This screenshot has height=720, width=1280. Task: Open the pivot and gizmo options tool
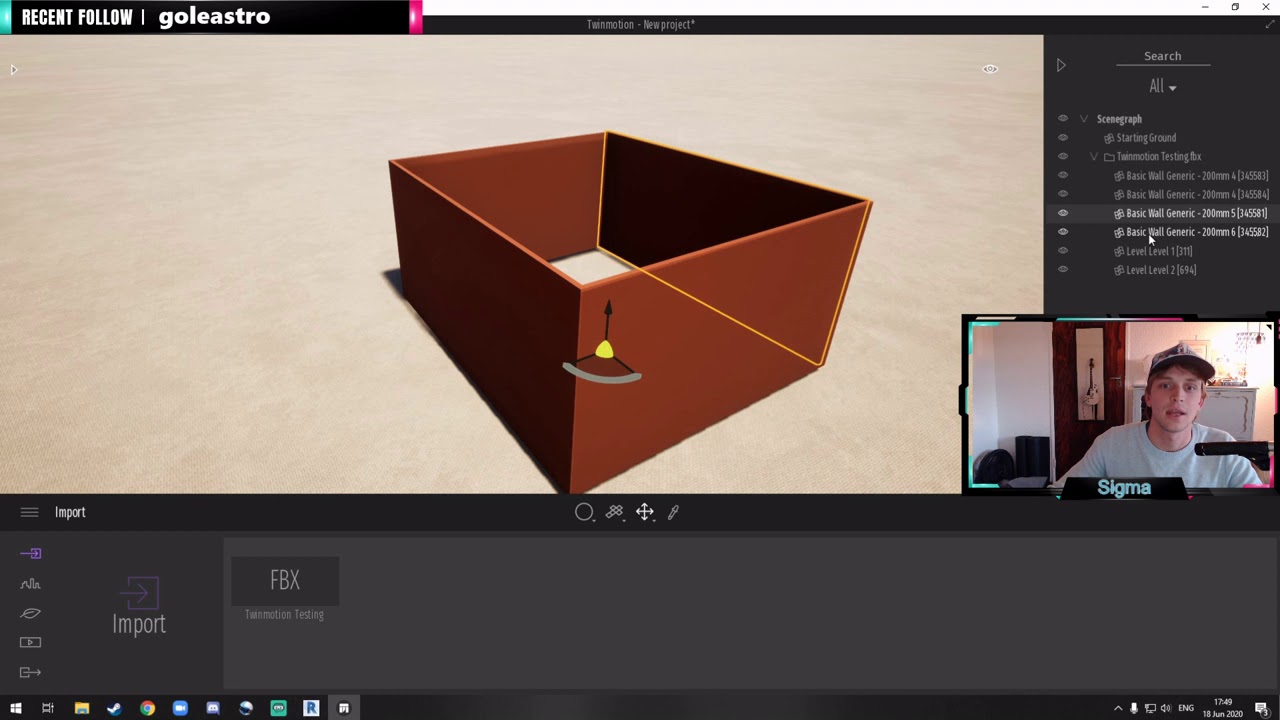pyautogui.click(x=614, y=512)
